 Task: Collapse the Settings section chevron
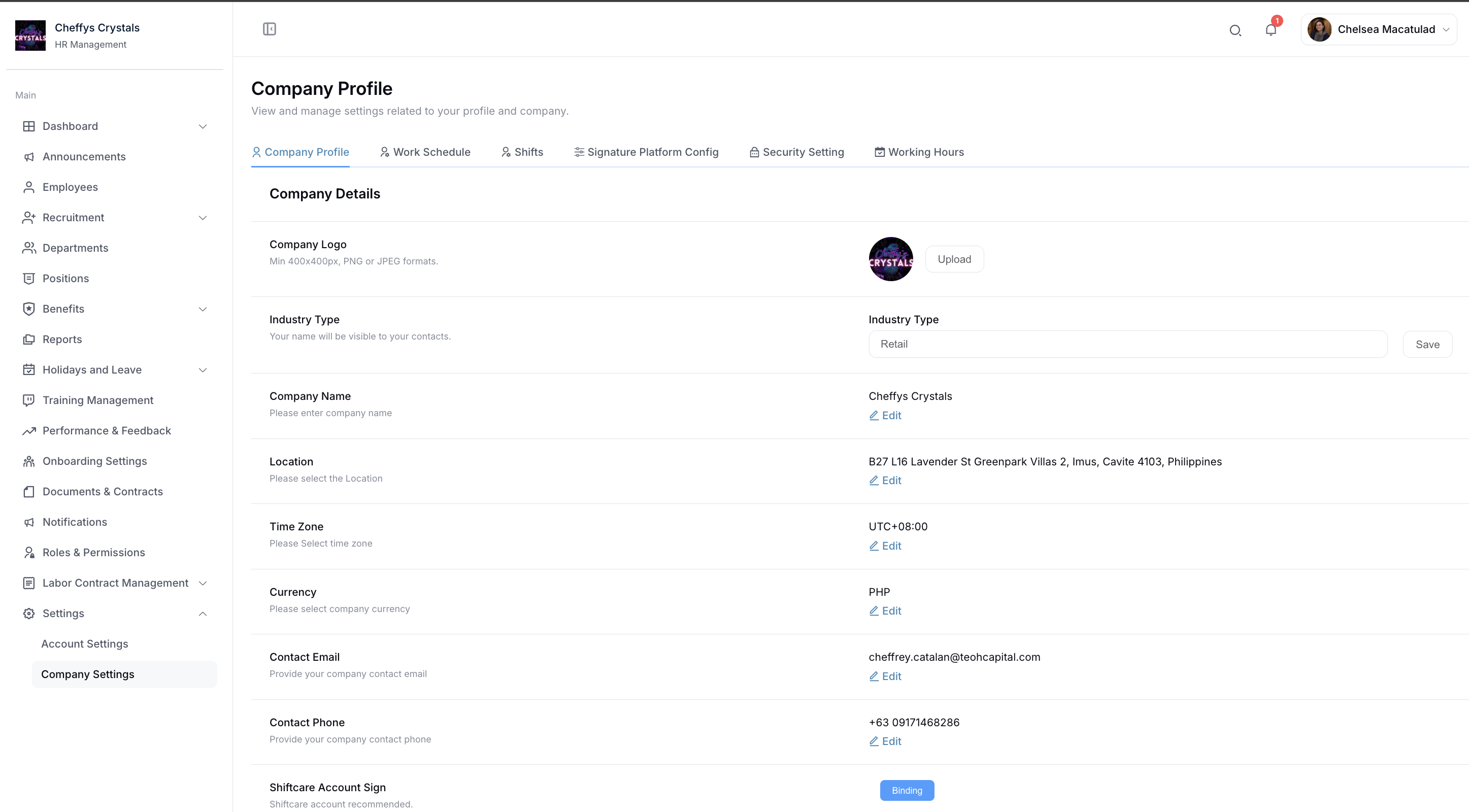[203, 614]
